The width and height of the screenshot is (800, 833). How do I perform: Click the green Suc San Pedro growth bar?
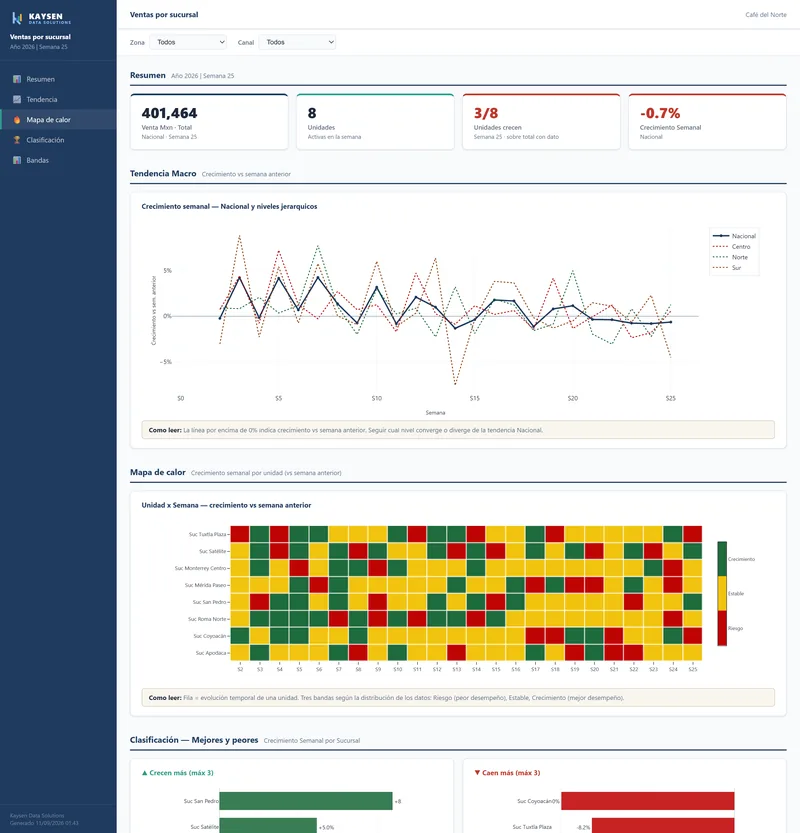click(306, 801)
